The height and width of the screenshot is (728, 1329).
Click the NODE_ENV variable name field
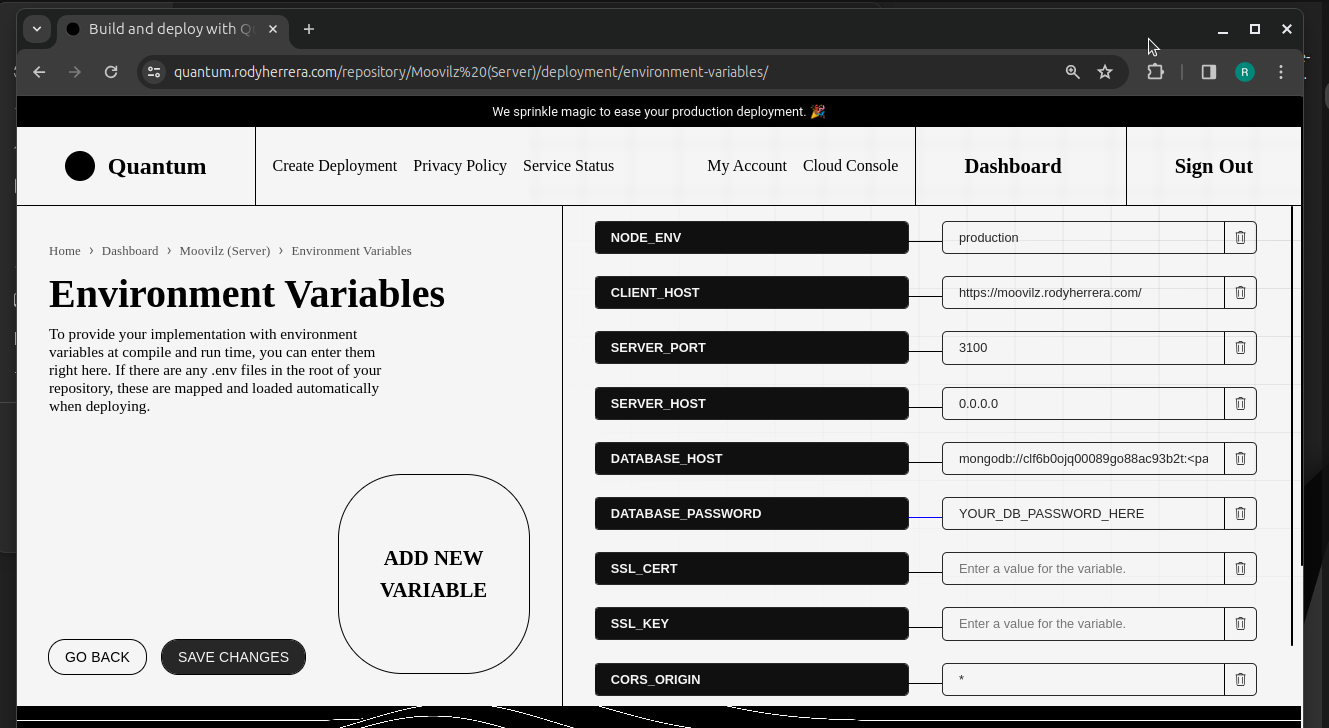point(751,238)
